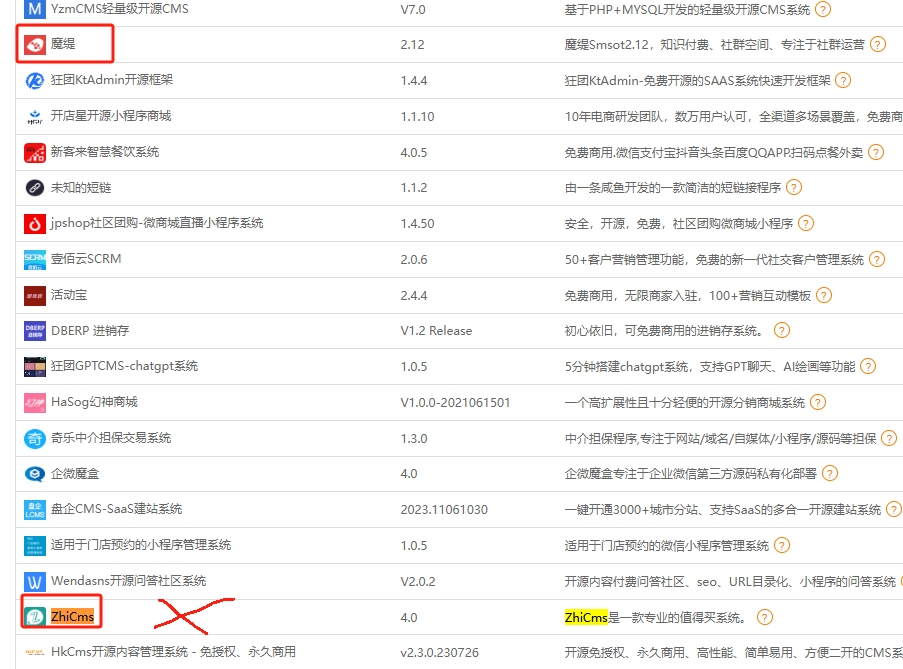Viewport: 903px width, 669px height.
Task: Open help icon for 未知的短链 description
Action: click(794, 188)
